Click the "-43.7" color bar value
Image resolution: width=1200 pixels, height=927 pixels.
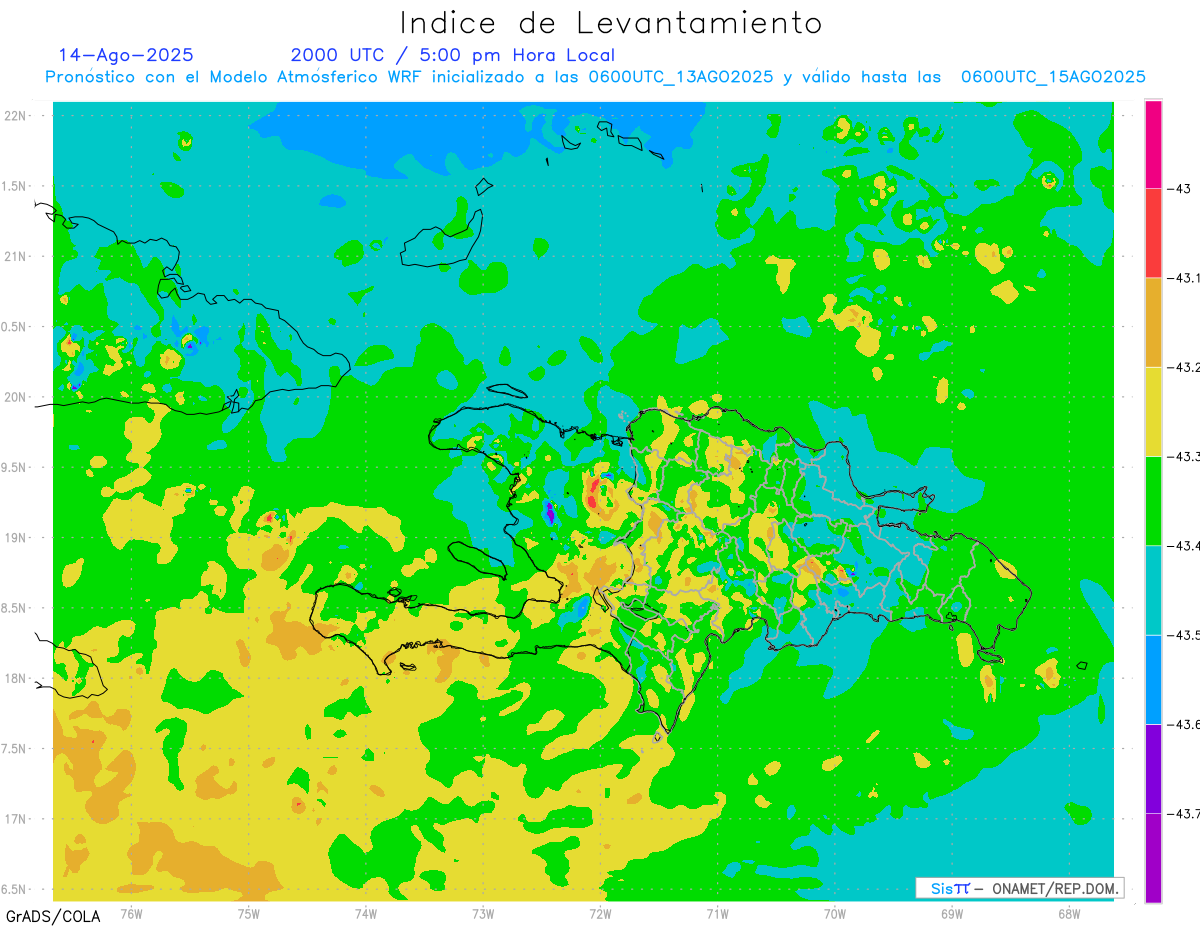1183,814
